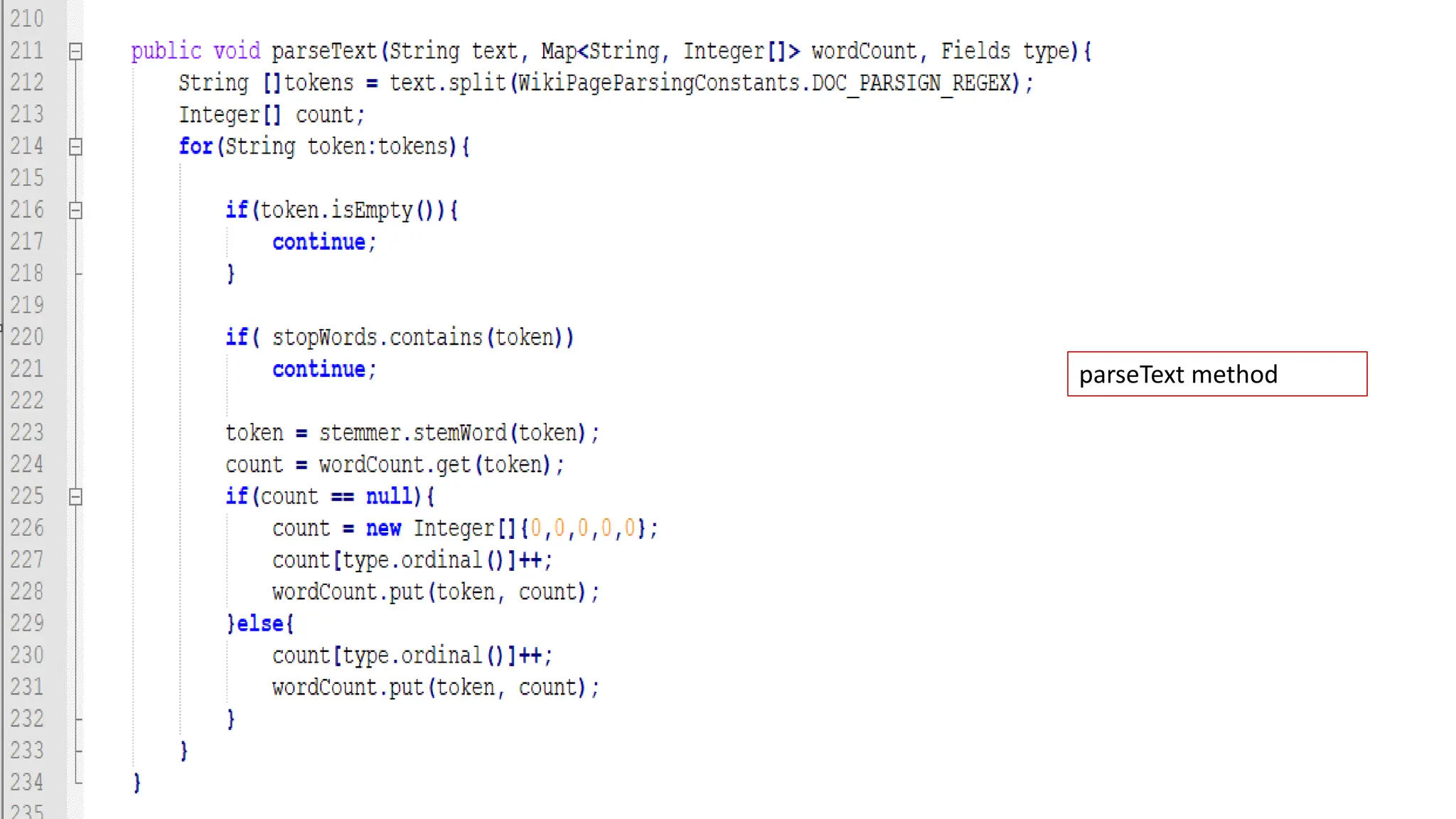Screen dimensions: 1456x819
Task: Click line number 220 in the gutter
Action: [27, 337]
